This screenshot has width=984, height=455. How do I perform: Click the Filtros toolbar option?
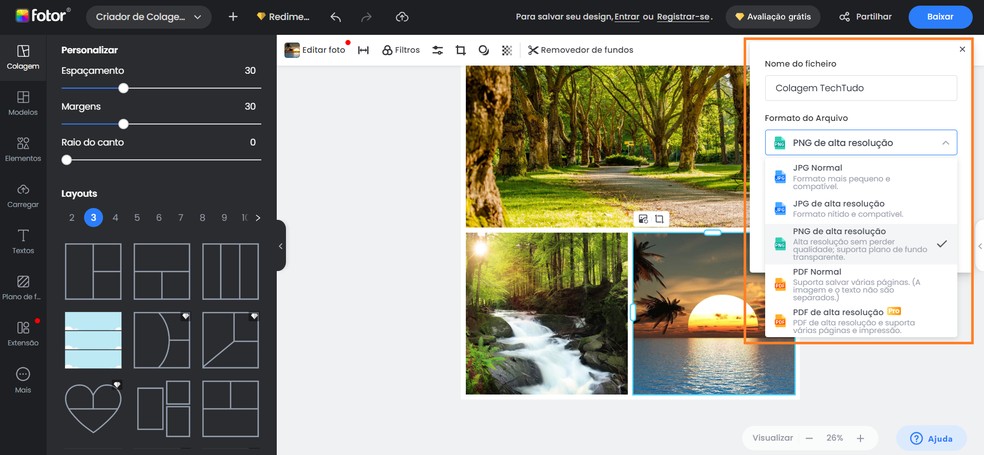(401, 50)
